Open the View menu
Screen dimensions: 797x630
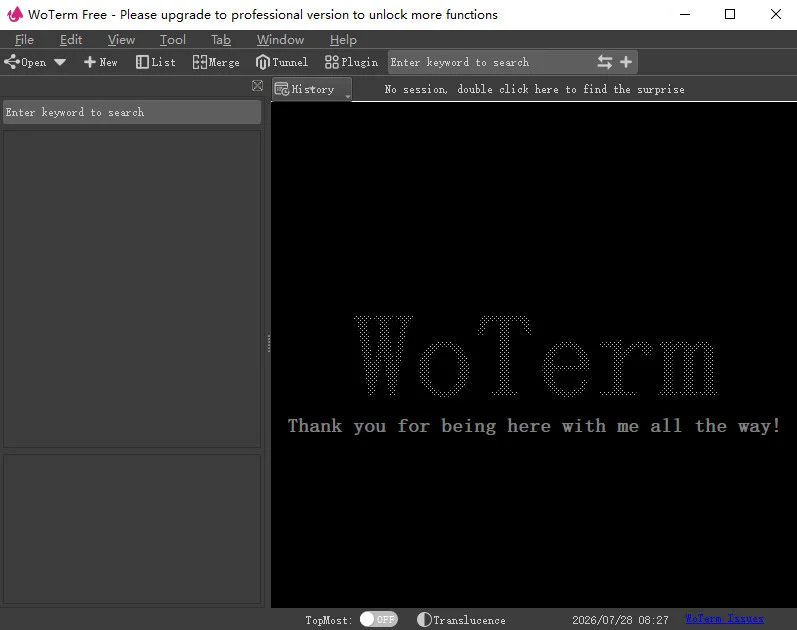[121, 40]
